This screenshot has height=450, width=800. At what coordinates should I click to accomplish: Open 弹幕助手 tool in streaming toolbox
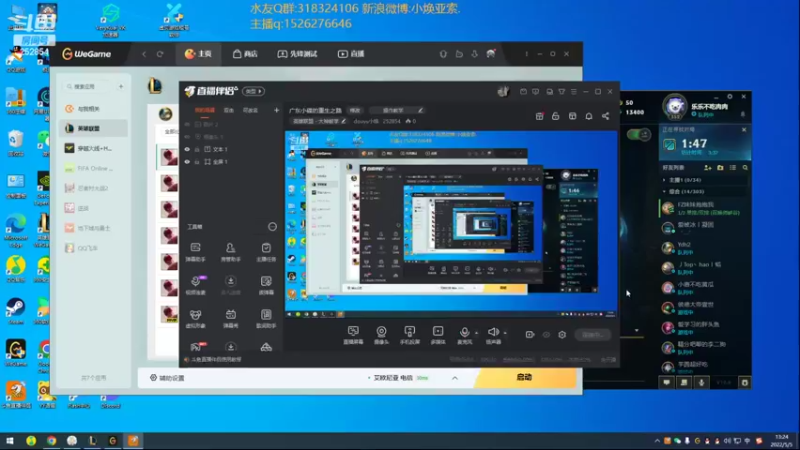coord(195,252)
